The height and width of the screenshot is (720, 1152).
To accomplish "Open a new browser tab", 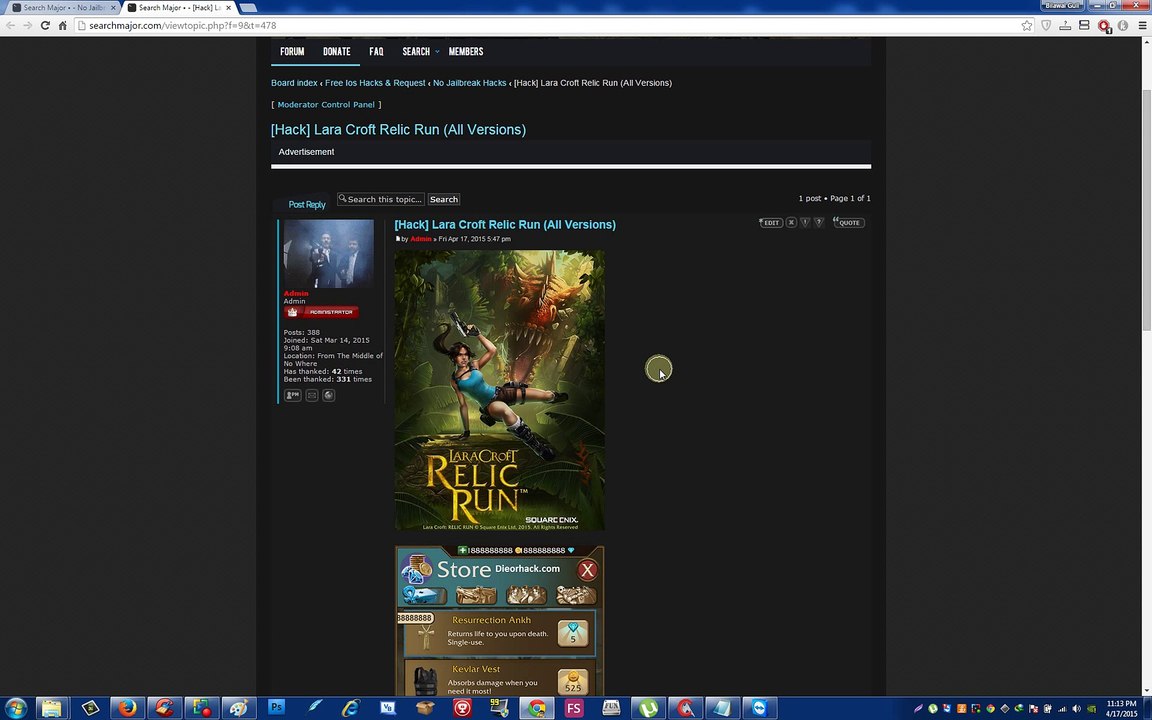I will pyautogui.click(x=248, y=7).
